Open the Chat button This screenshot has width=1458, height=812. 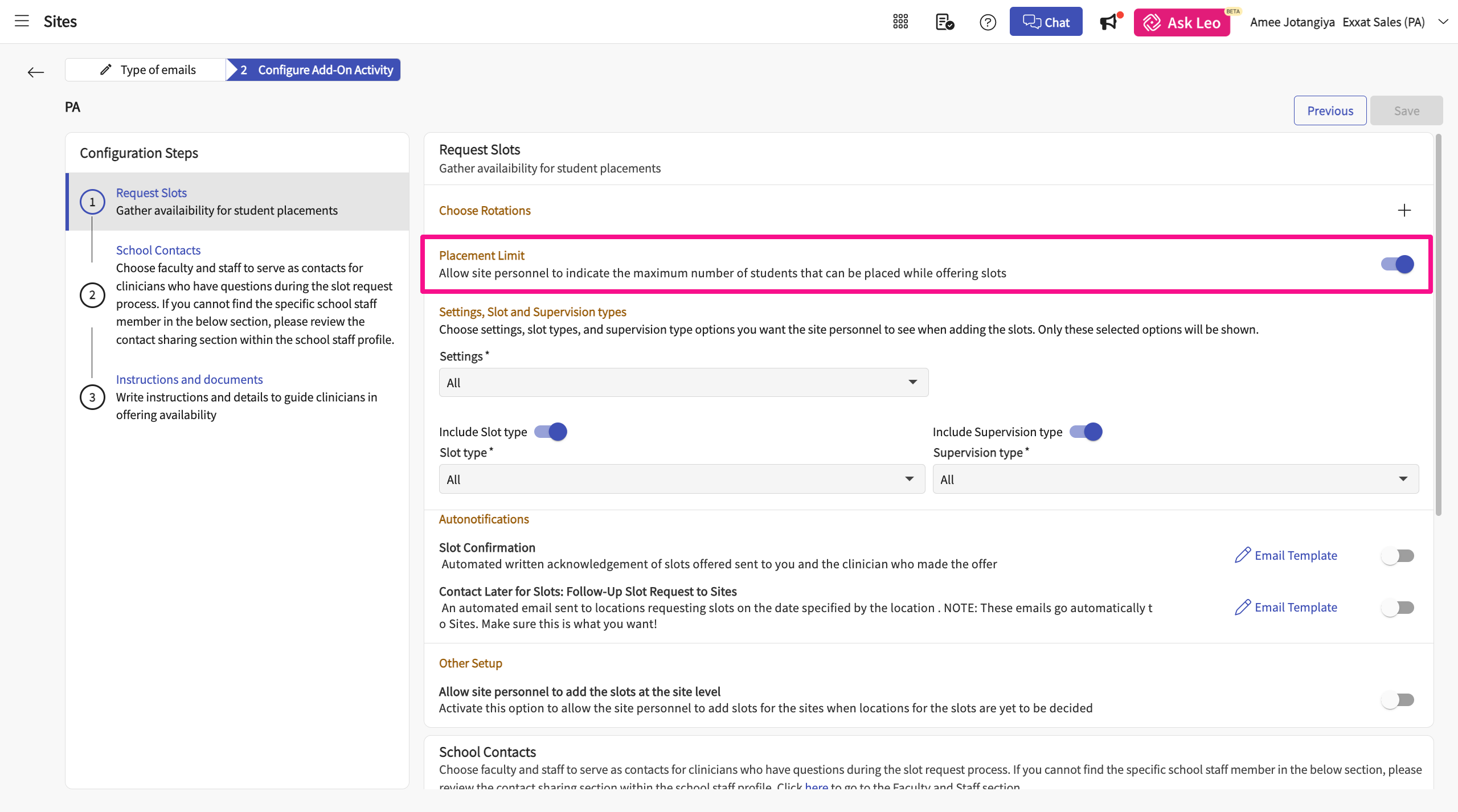point(1046,22)
